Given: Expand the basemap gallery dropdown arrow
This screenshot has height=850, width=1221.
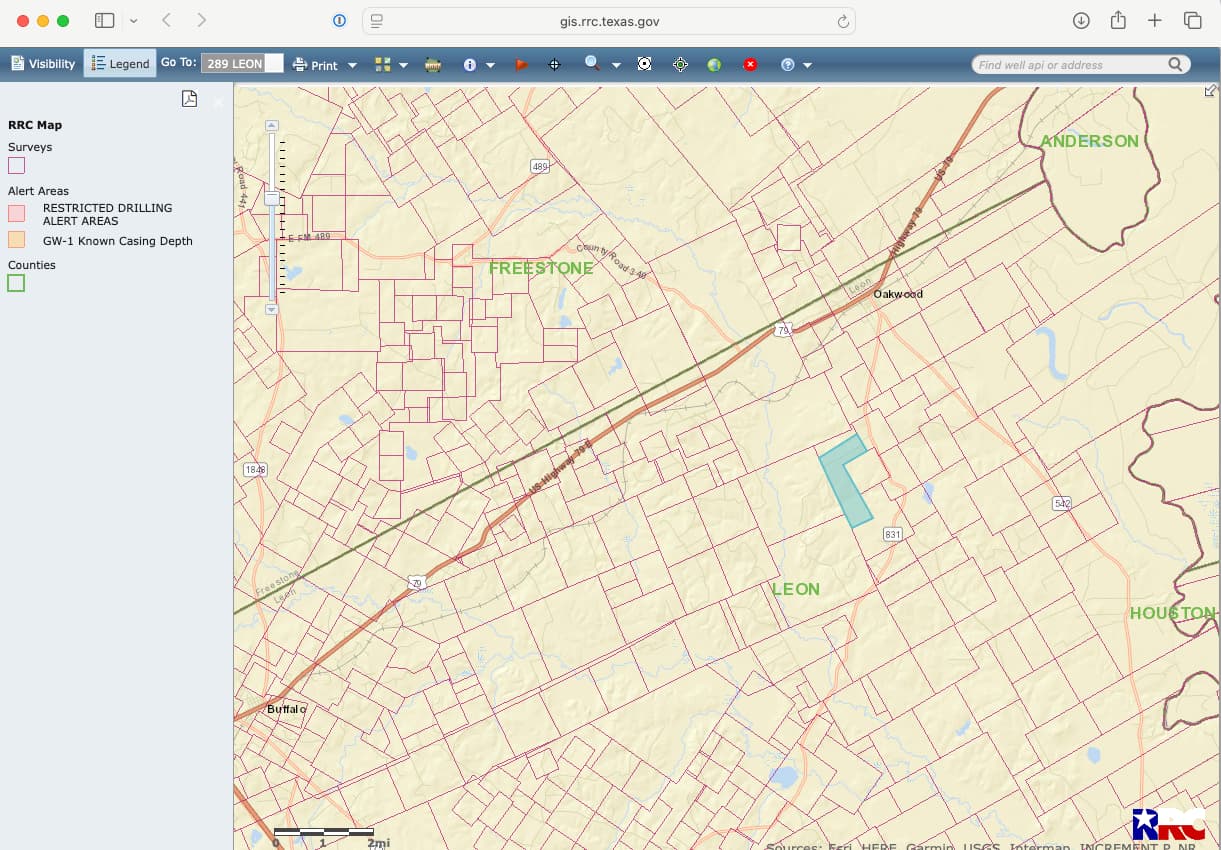Looking at the screenshot, I should 403,65.
